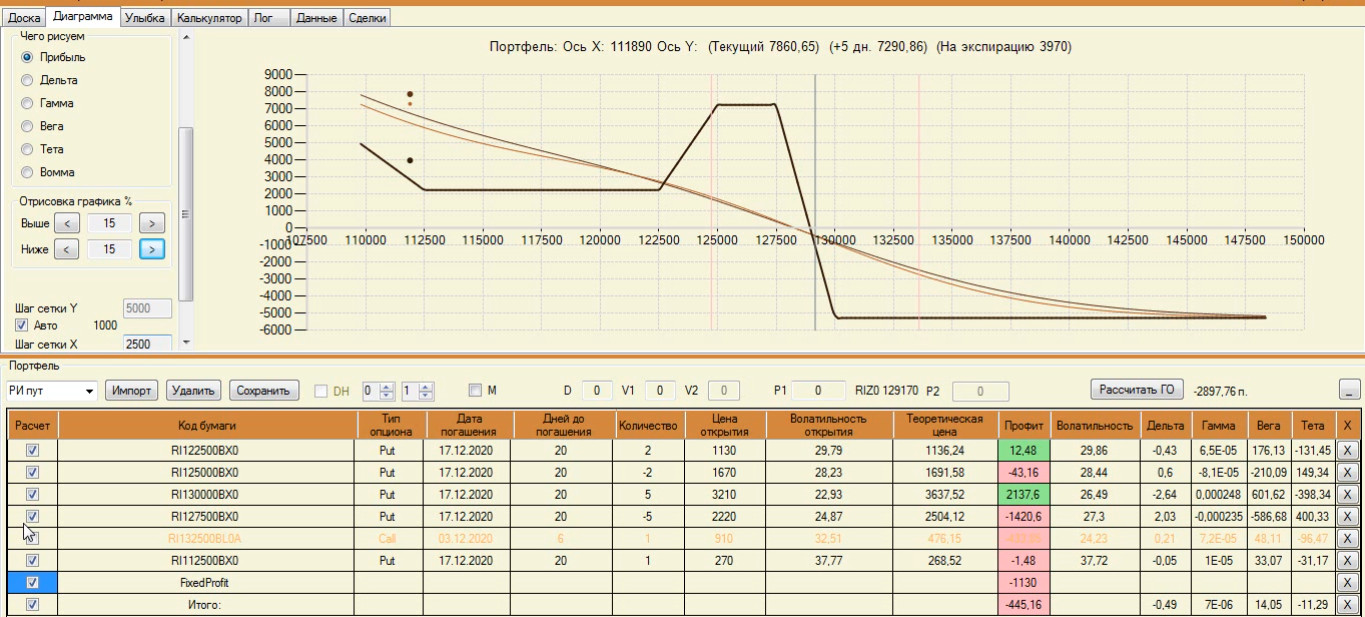This screenshot has width=1365, height=617.
Task: Select the Вомма radio option
Action: 28,172
